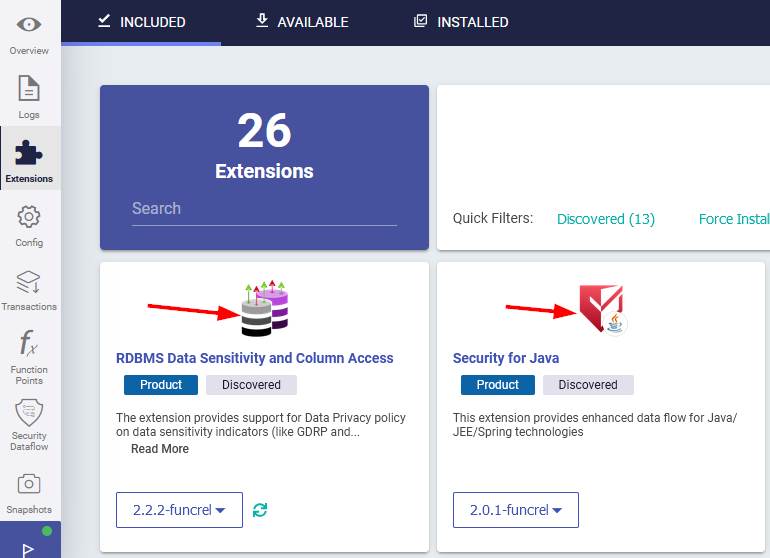Switch to the Installed tab
770x558 pixels.
tap(461, 22)
